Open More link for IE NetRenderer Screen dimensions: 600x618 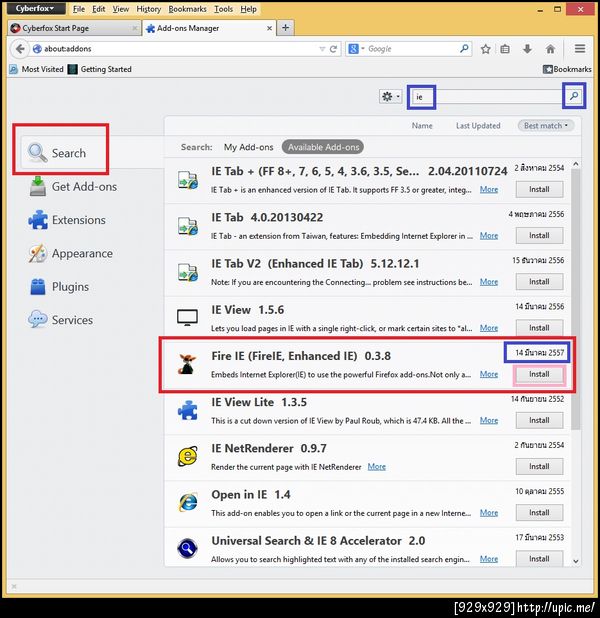click(376, 467)
